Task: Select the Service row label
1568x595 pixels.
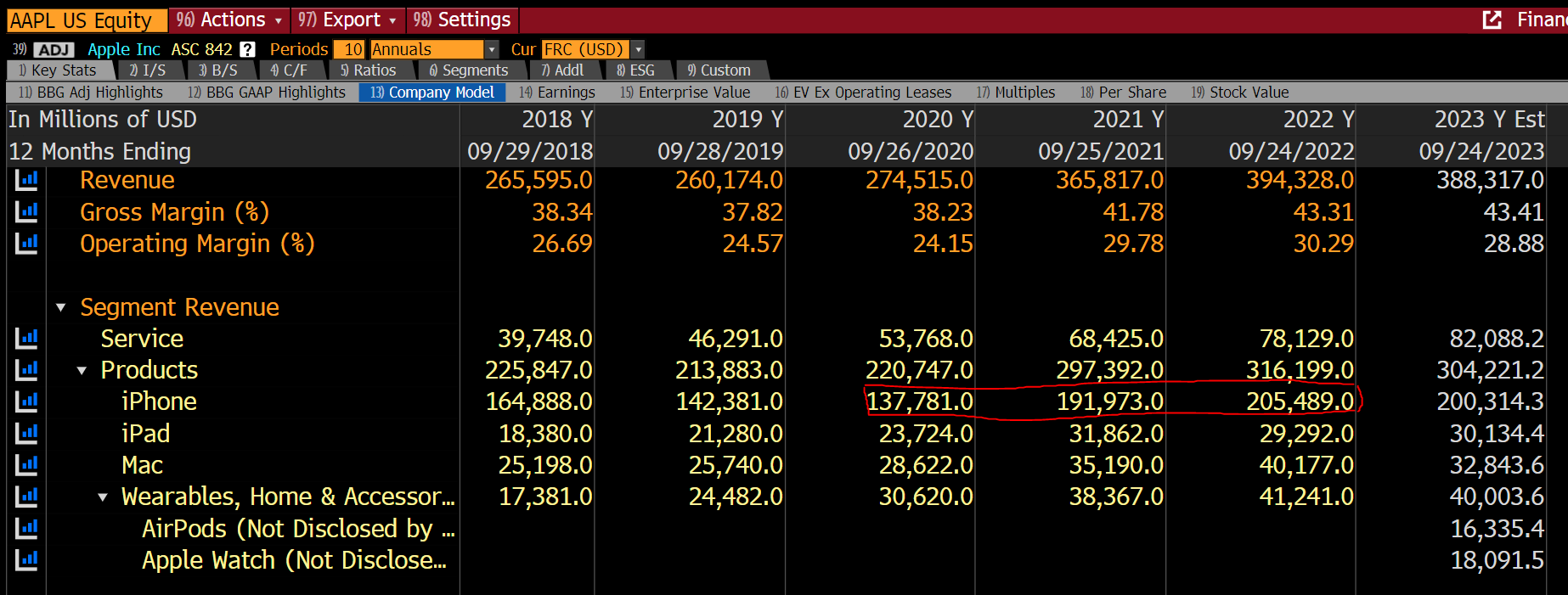Action: pos(142,339)
